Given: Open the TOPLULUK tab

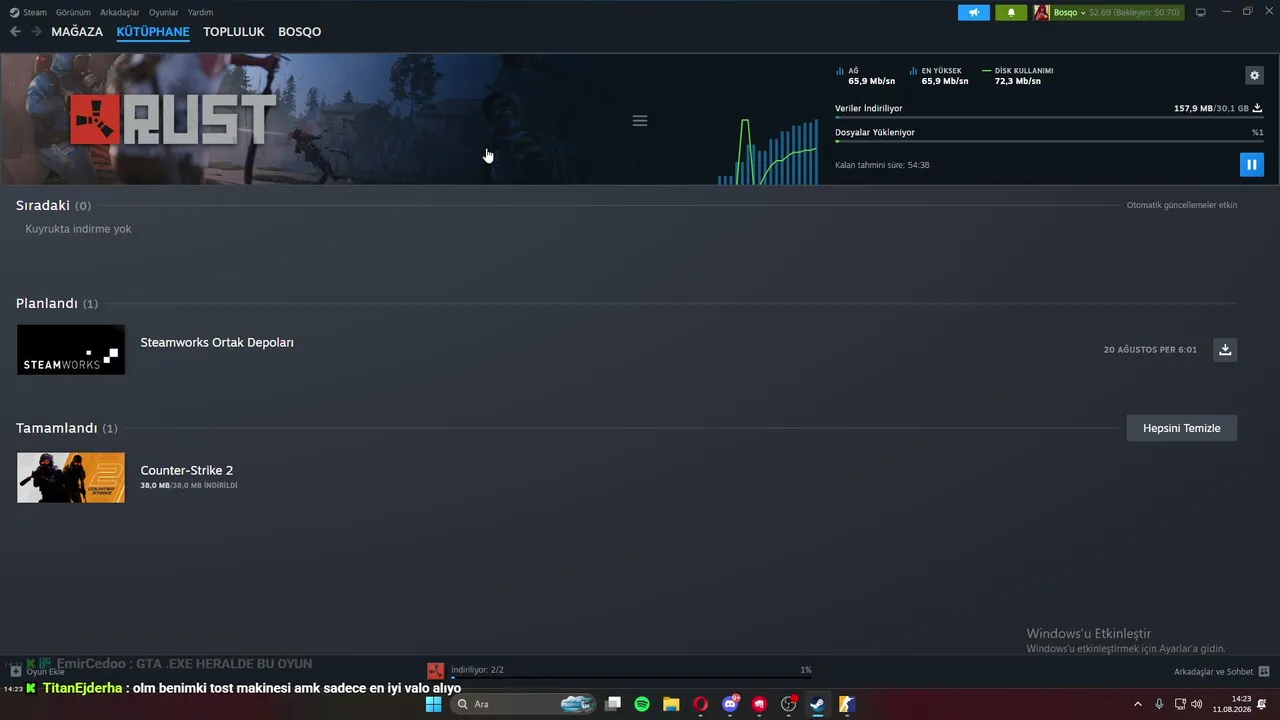Looking at the screenshot, I should coord(234,32).
